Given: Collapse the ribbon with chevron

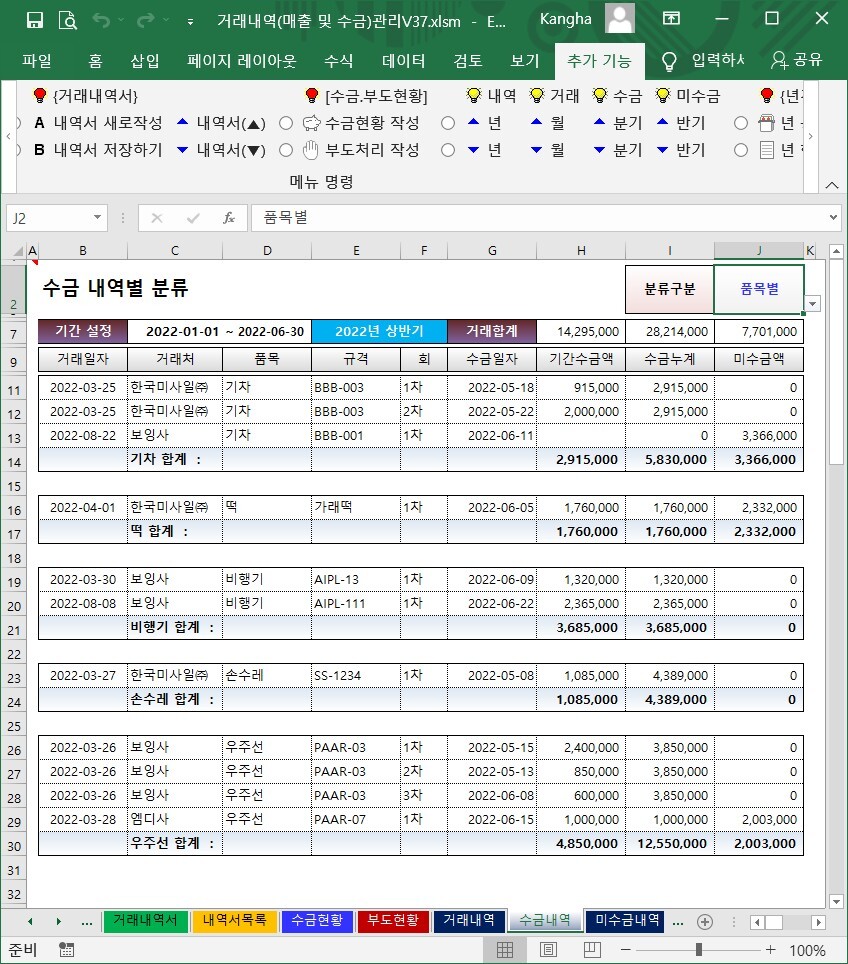Looking at the screenshot, I should tap(832, 185).
